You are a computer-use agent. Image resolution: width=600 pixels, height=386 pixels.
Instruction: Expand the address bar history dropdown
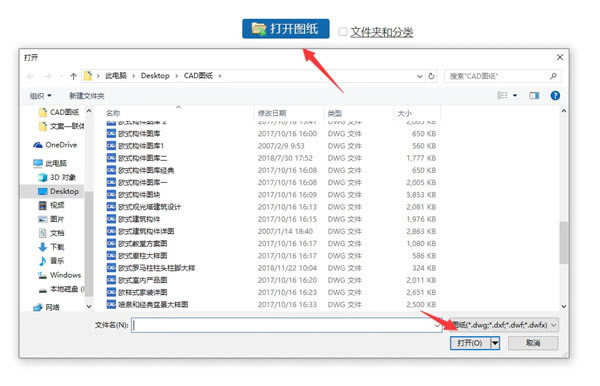(x=419, y=76)
